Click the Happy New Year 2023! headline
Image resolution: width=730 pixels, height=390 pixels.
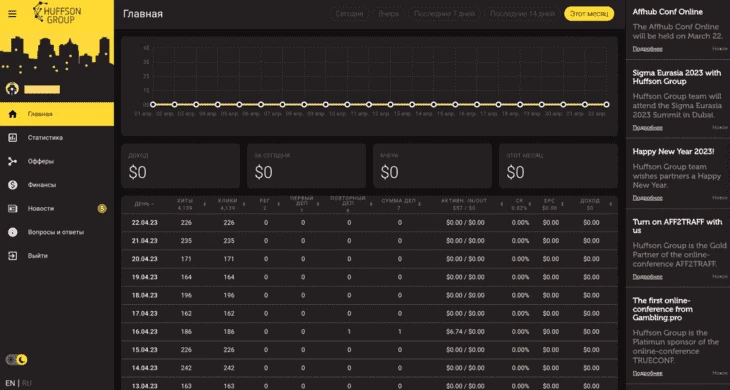pyautogui.click(x=673, y=152)
